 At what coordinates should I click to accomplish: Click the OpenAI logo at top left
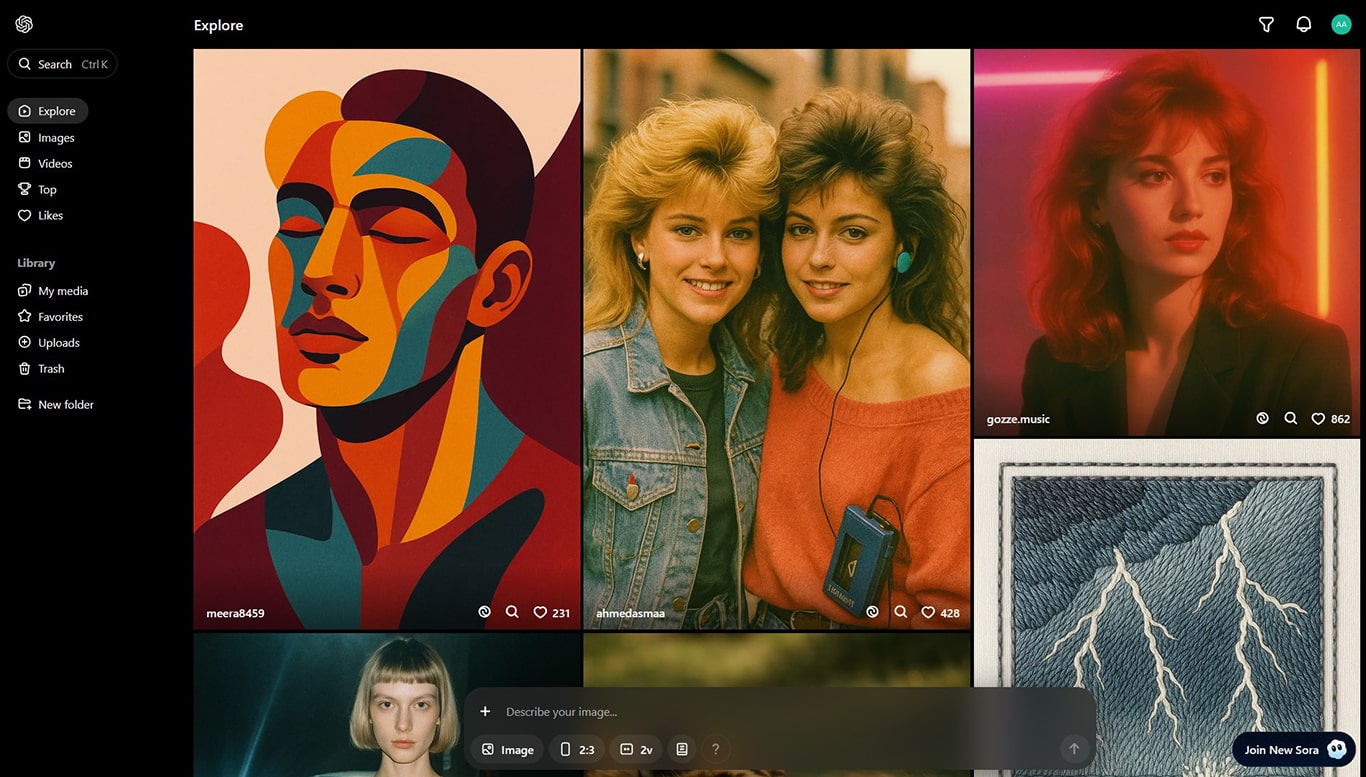coord(24,24)
